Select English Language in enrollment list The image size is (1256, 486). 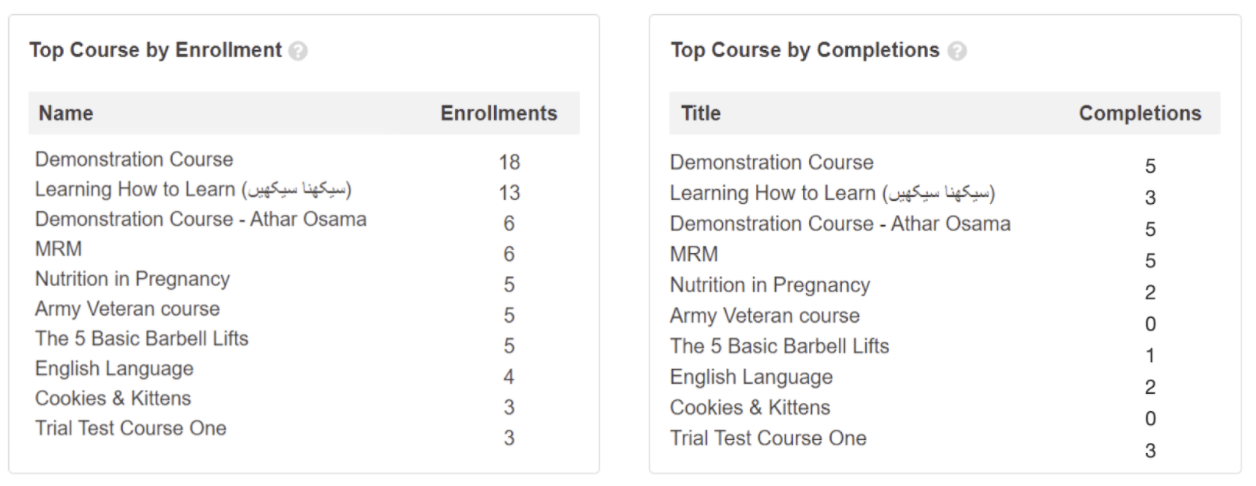click(114, 369)
